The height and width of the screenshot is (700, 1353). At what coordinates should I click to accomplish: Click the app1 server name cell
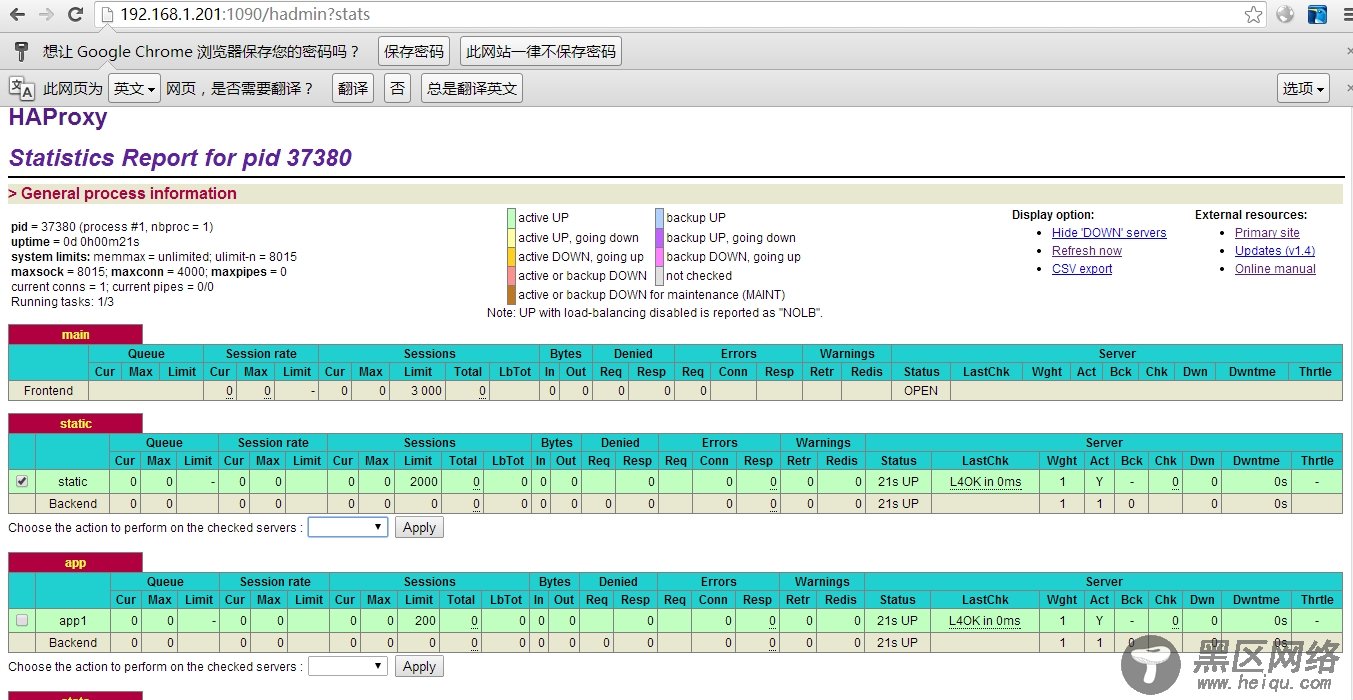point(73,621)
